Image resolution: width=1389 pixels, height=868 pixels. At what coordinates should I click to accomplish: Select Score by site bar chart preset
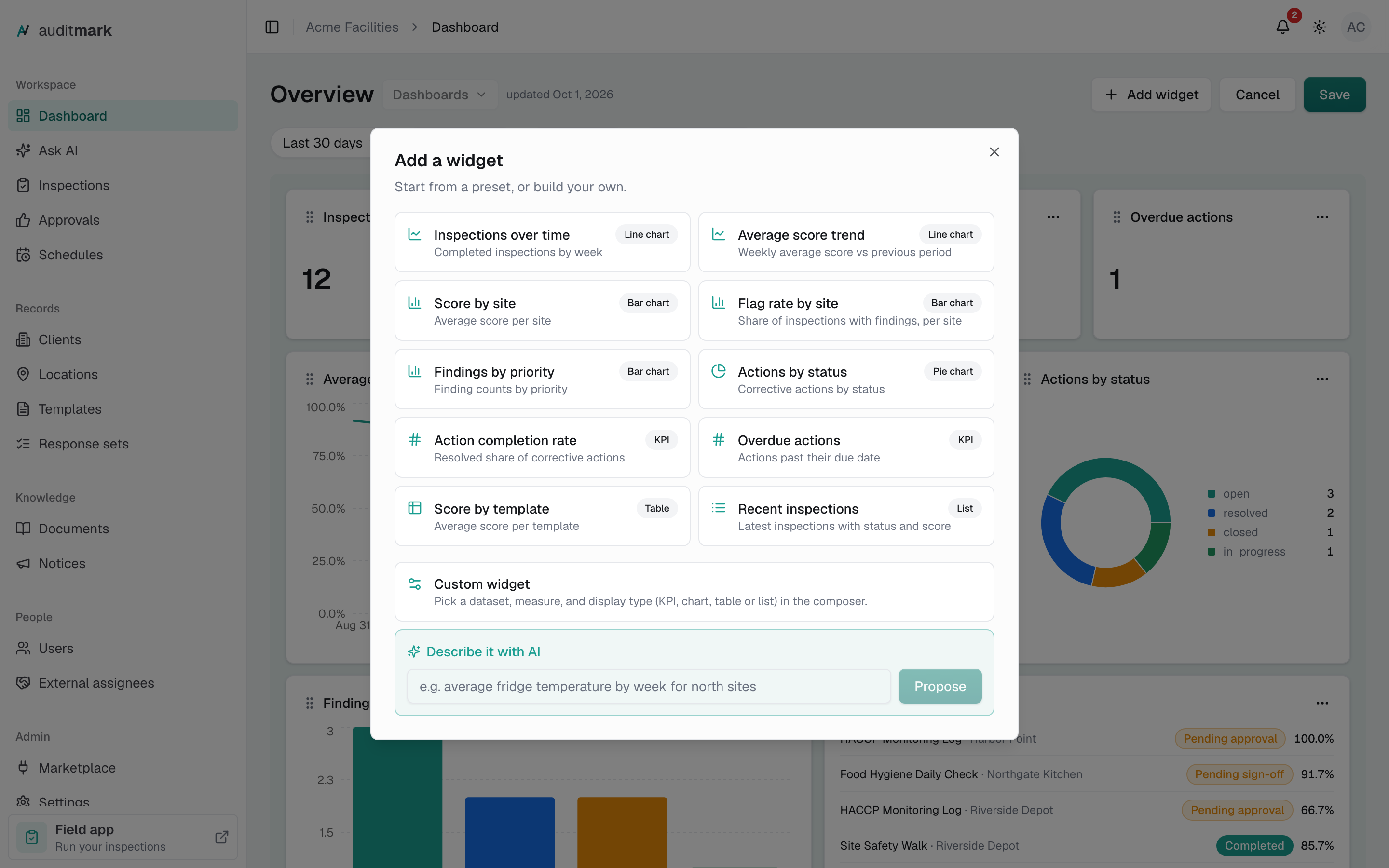pyautogui.click(x=542, y=311)
